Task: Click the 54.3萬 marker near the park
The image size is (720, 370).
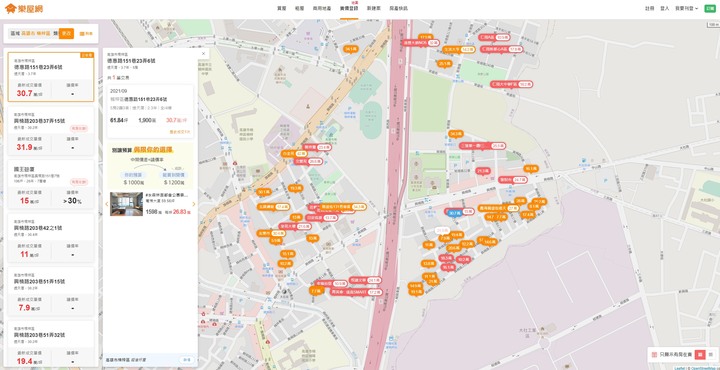Action: point(456,134)
